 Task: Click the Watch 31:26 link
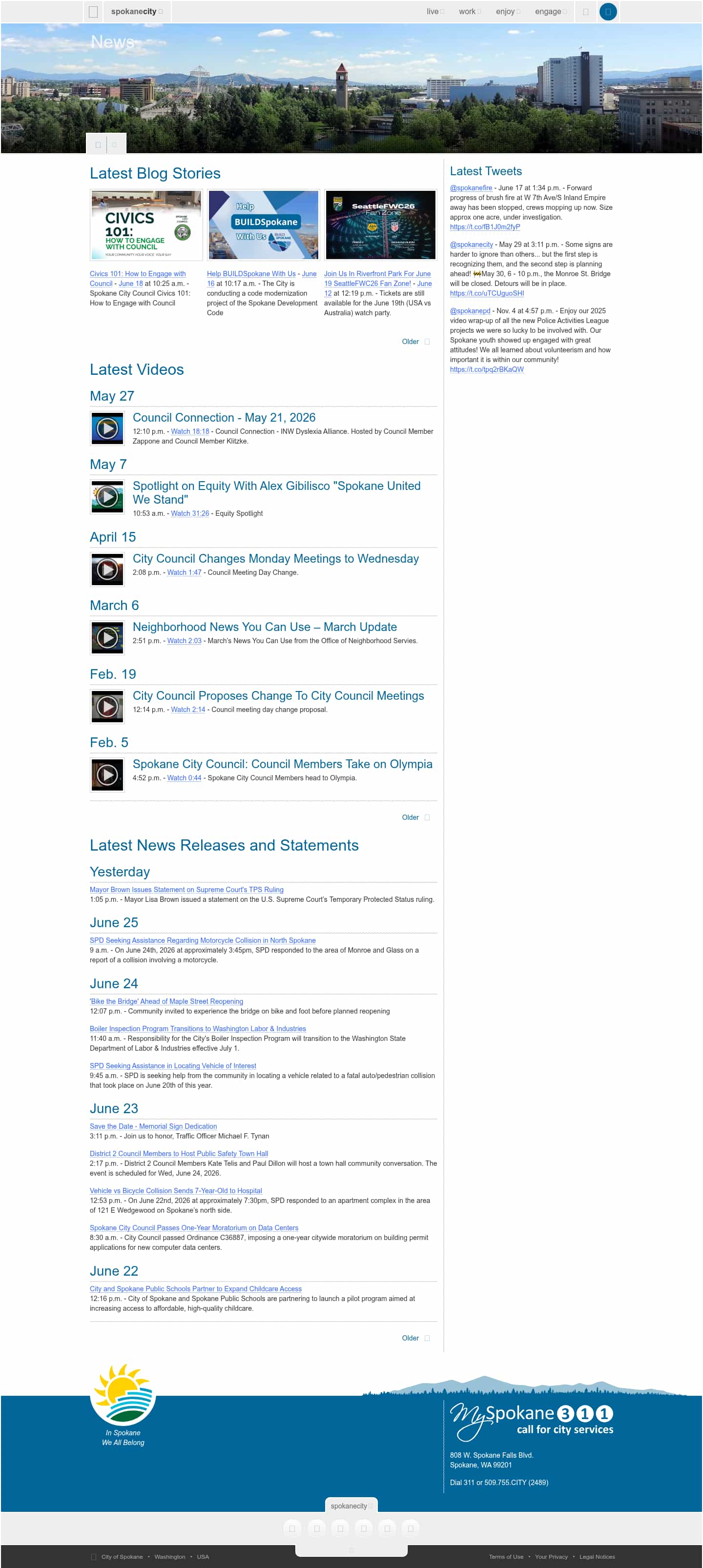[190, 513]
